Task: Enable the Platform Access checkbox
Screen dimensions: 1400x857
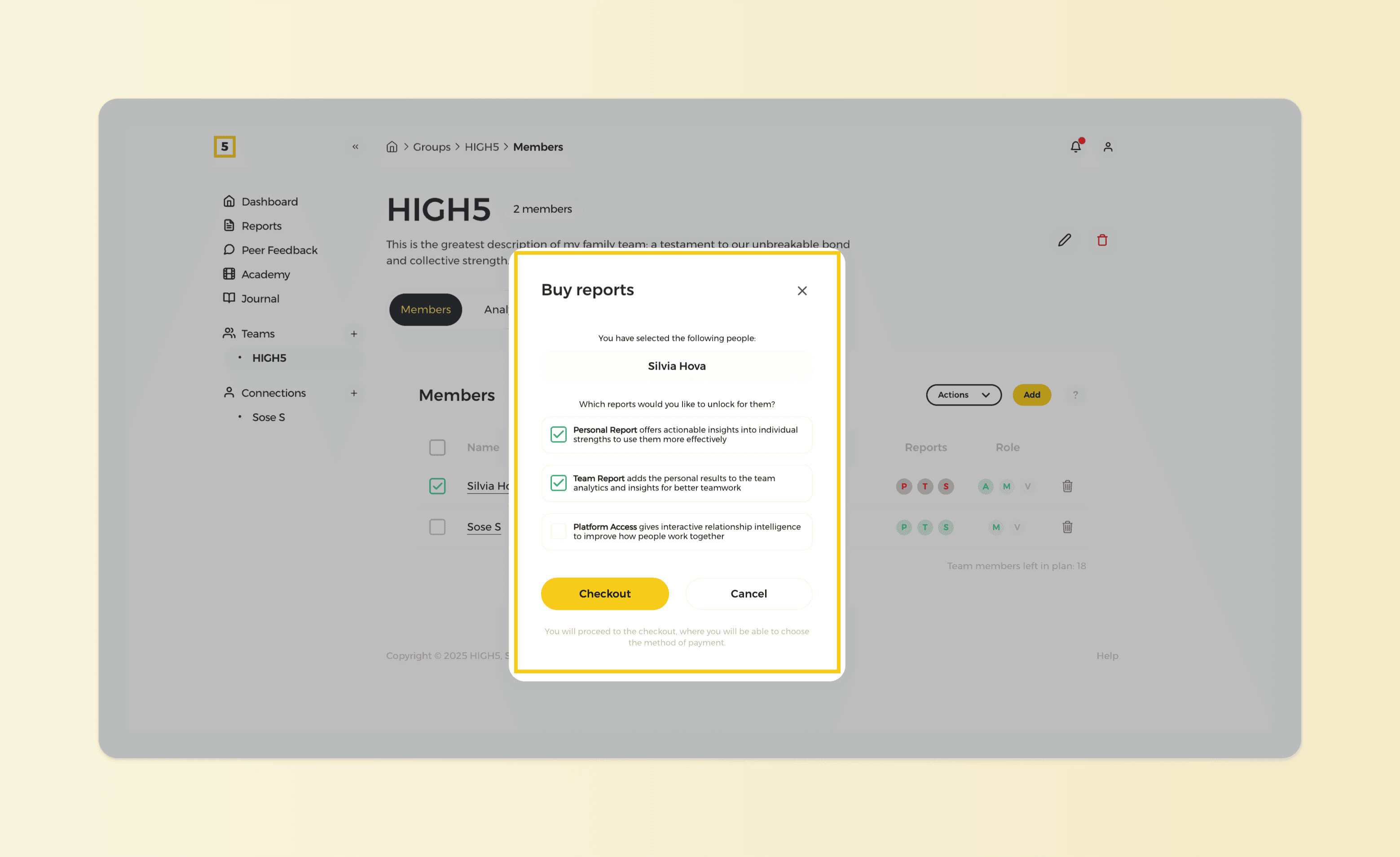Action: click(x=558, y=531)
